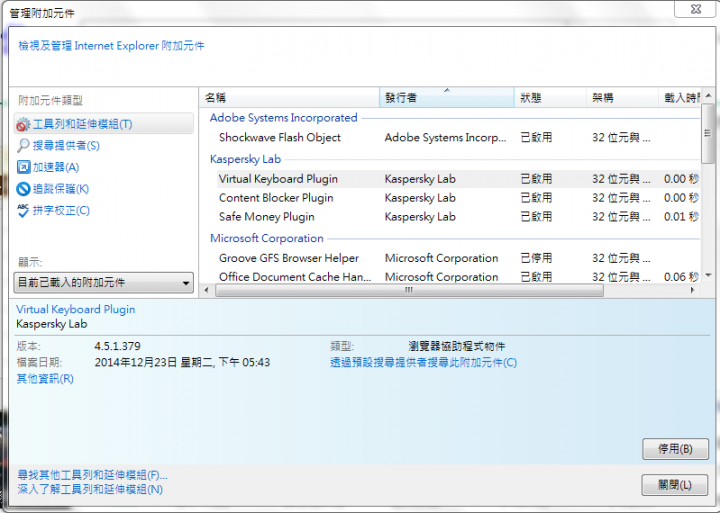Click the 追蹤保護 blocked-circle icon
Image resolution: width=720 pixels, height=513 pixels.
tap(23, 189)
